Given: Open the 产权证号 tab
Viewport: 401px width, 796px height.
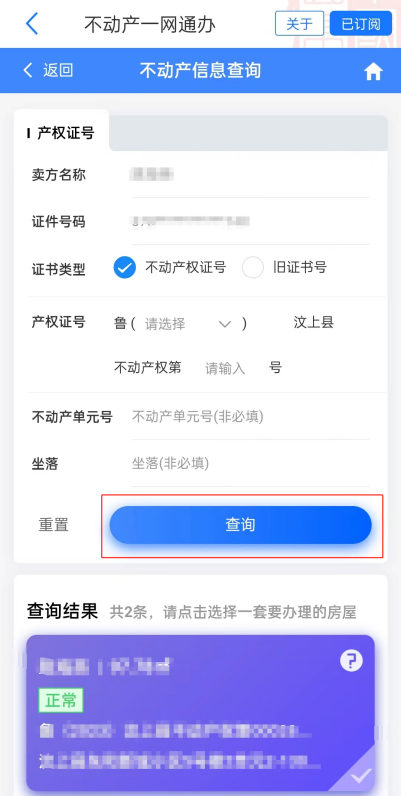Looking at the screenshot, I should pos(61,133).
